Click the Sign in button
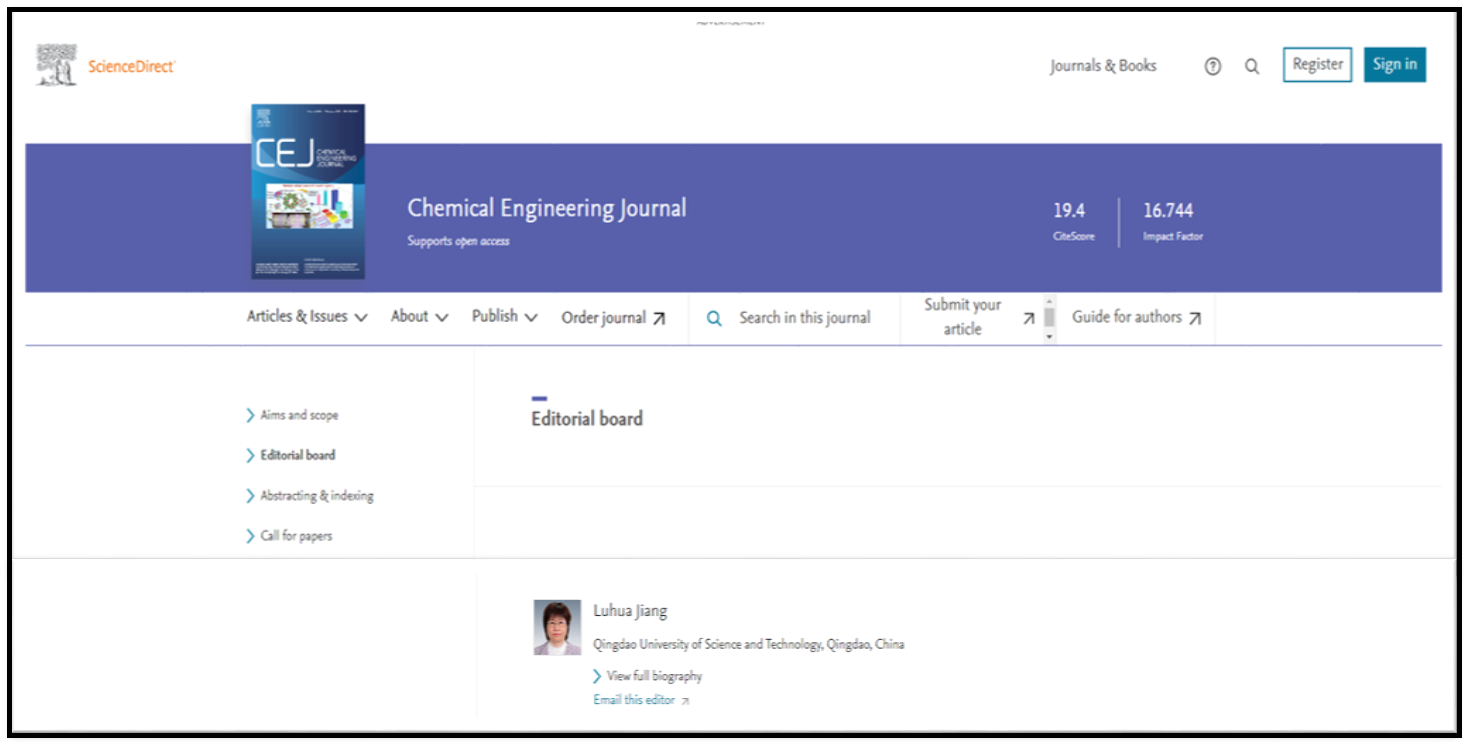The image size is (1468, 747). click(1394, 65)
